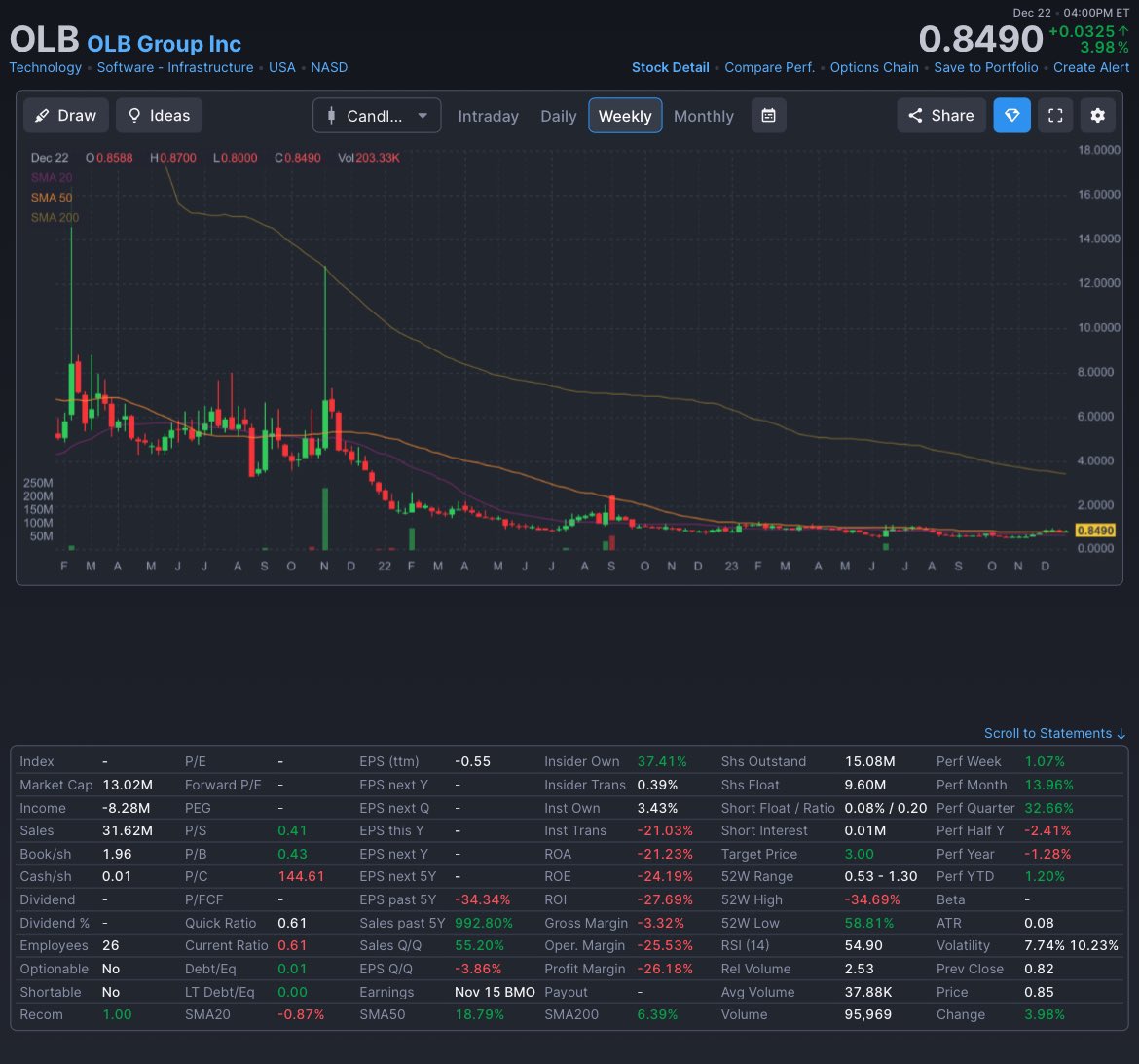Click the Share chart button
The image size is (1139, 1064).
(x=941, y=116)
